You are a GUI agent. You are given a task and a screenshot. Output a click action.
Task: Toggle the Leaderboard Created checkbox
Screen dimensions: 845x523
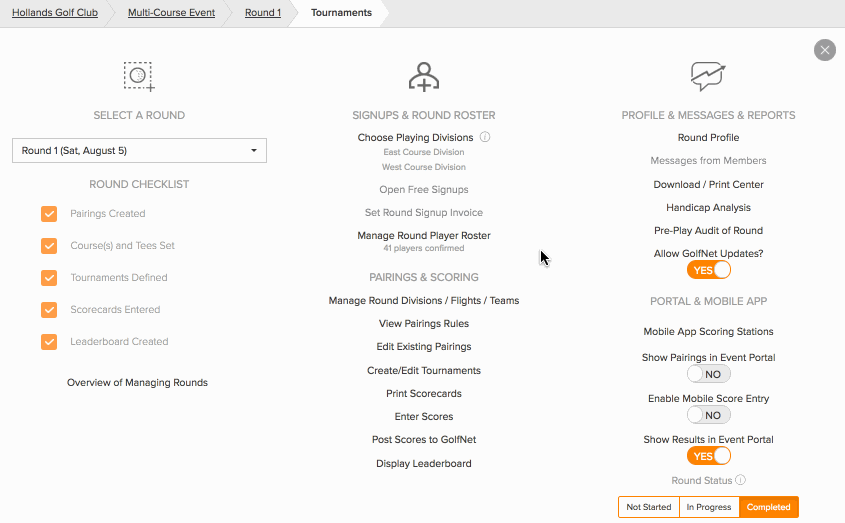(x=49, y=342)
